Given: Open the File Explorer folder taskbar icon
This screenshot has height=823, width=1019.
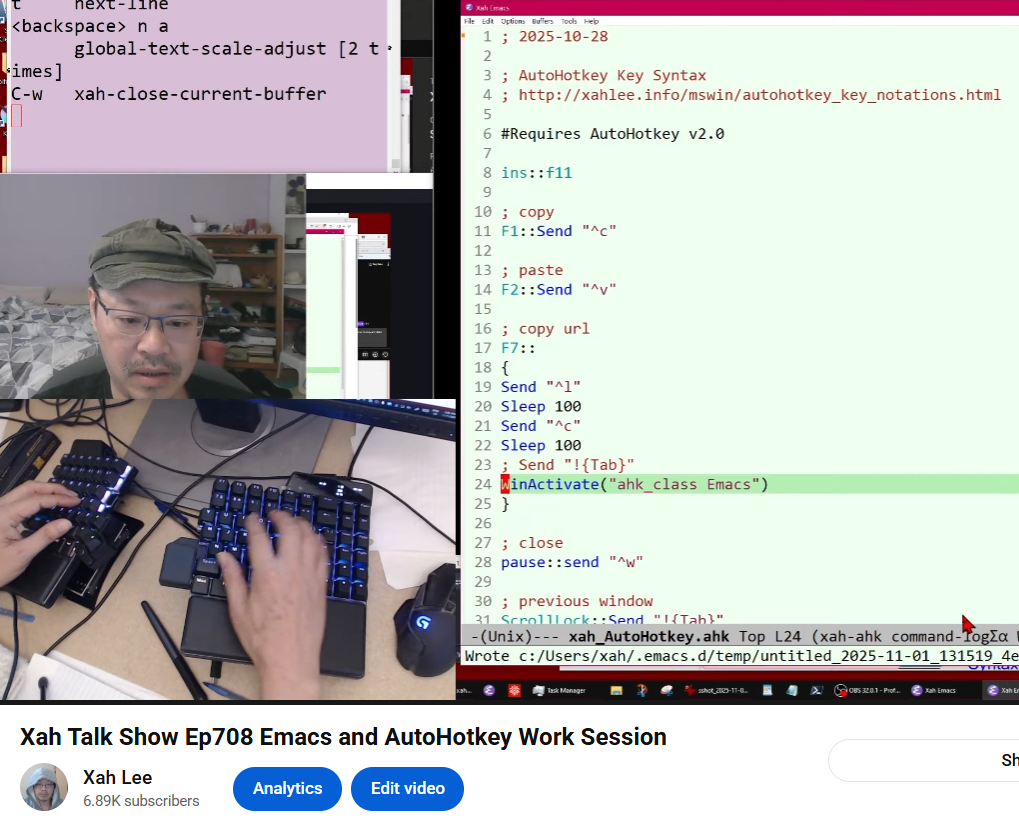Looking at the screenshot, I should tap(616, 690).
